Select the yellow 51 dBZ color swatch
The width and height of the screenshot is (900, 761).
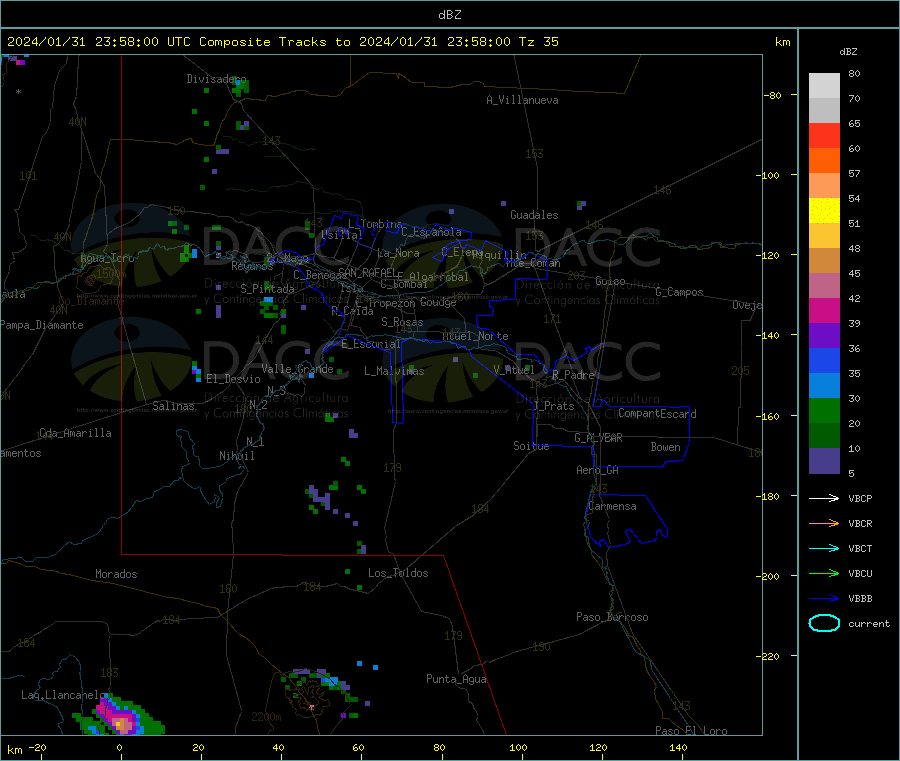click(x=824, y=211)
